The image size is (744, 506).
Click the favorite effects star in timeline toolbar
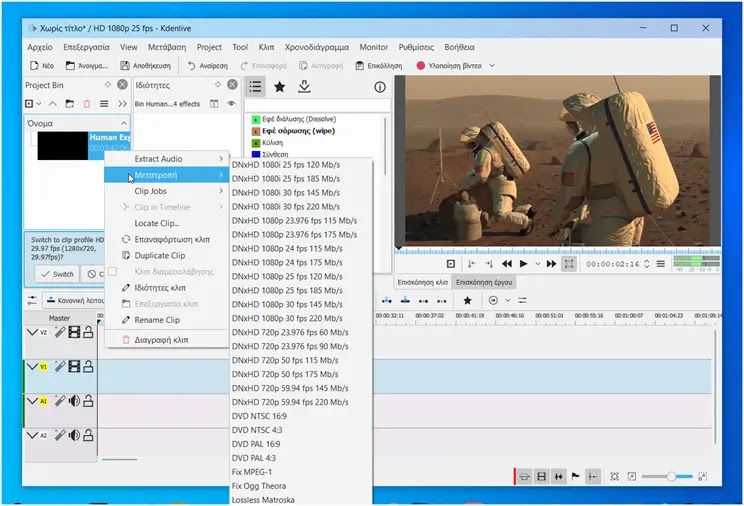467,300
